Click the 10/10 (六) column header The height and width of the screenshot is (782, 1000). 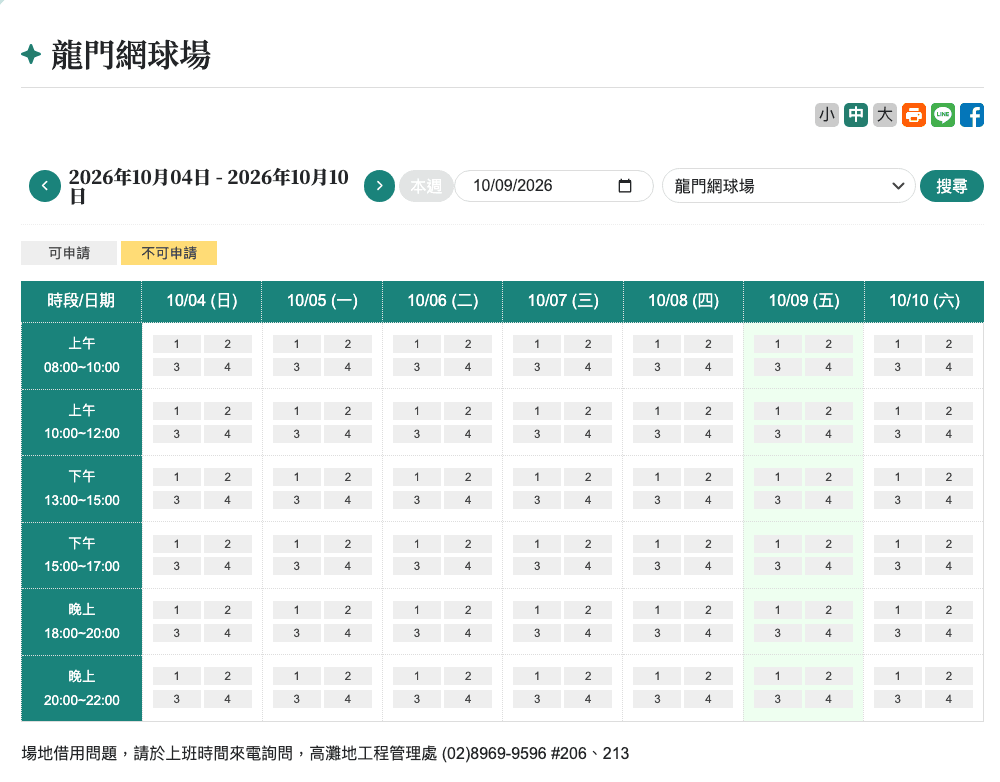(924, 301)
